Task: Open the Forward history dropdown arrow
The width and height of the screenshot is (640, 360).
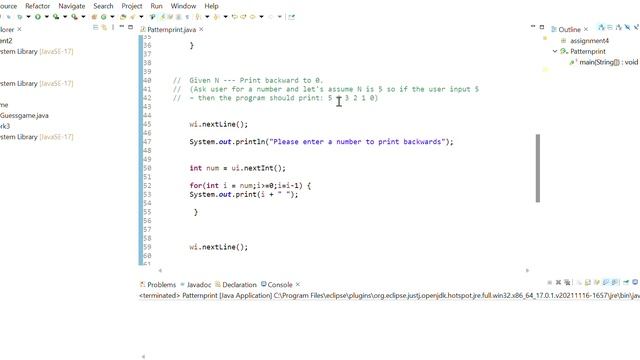Action: [280, 17]
